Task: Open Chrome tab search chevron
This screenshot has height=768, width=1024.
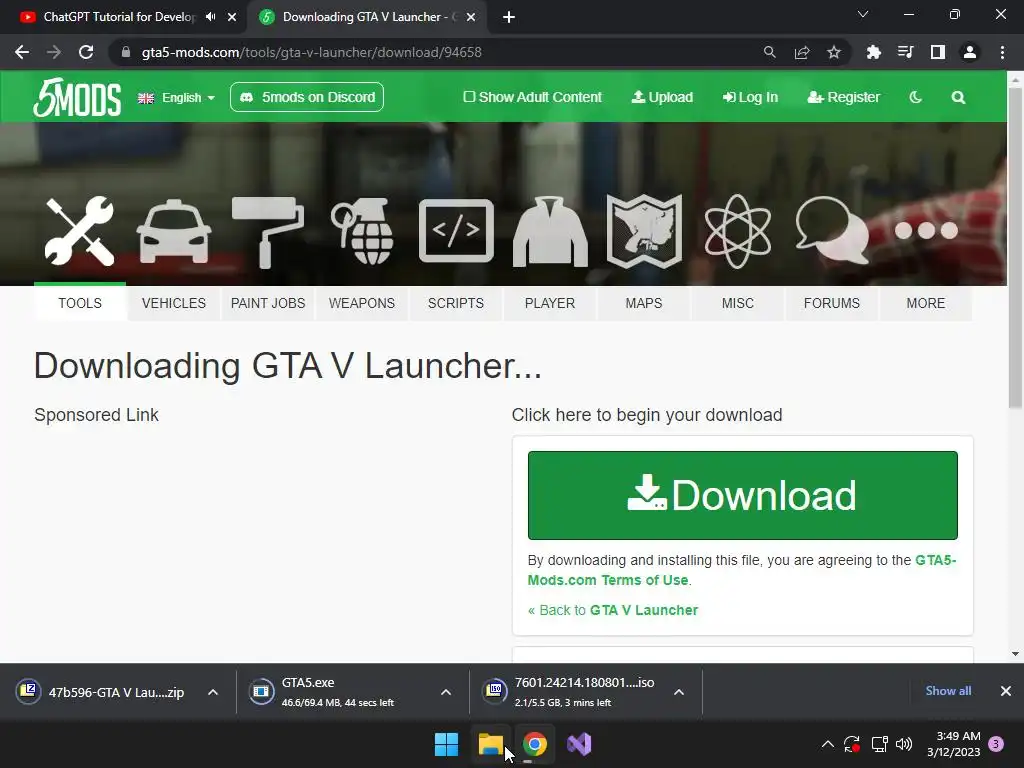Action: [863, 14]
